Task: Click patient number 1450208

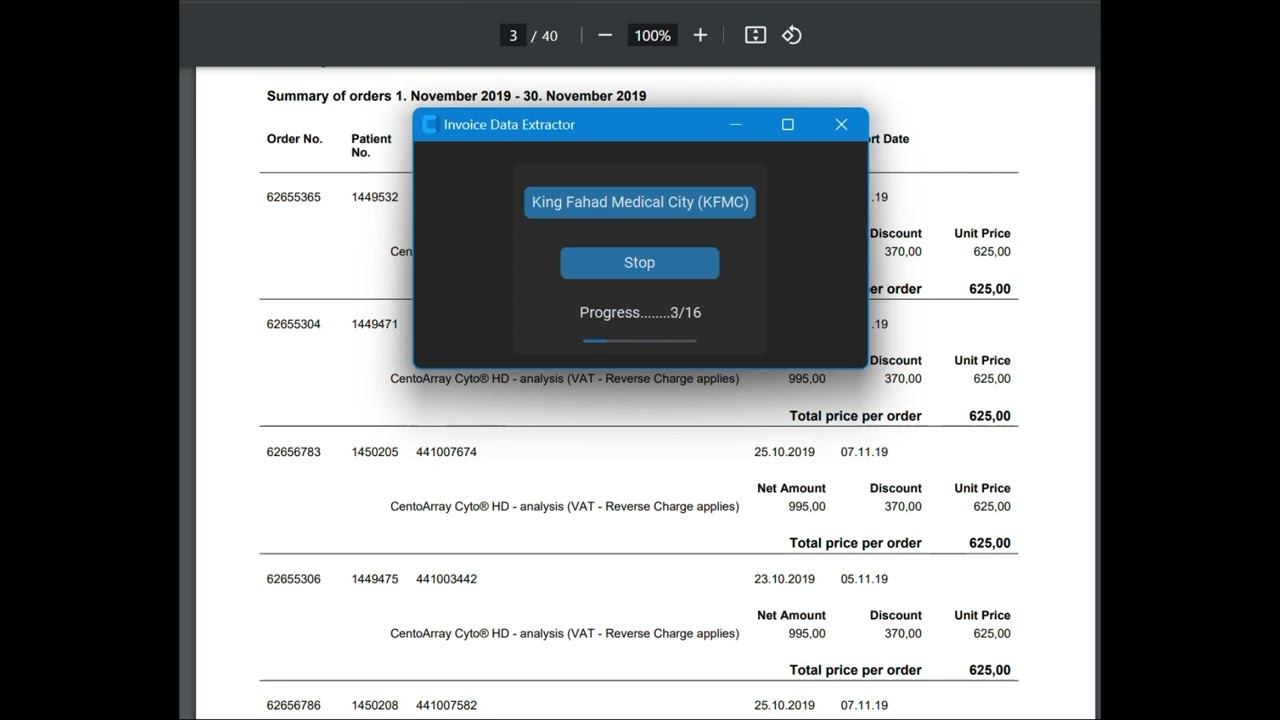Action: [374, 705]
